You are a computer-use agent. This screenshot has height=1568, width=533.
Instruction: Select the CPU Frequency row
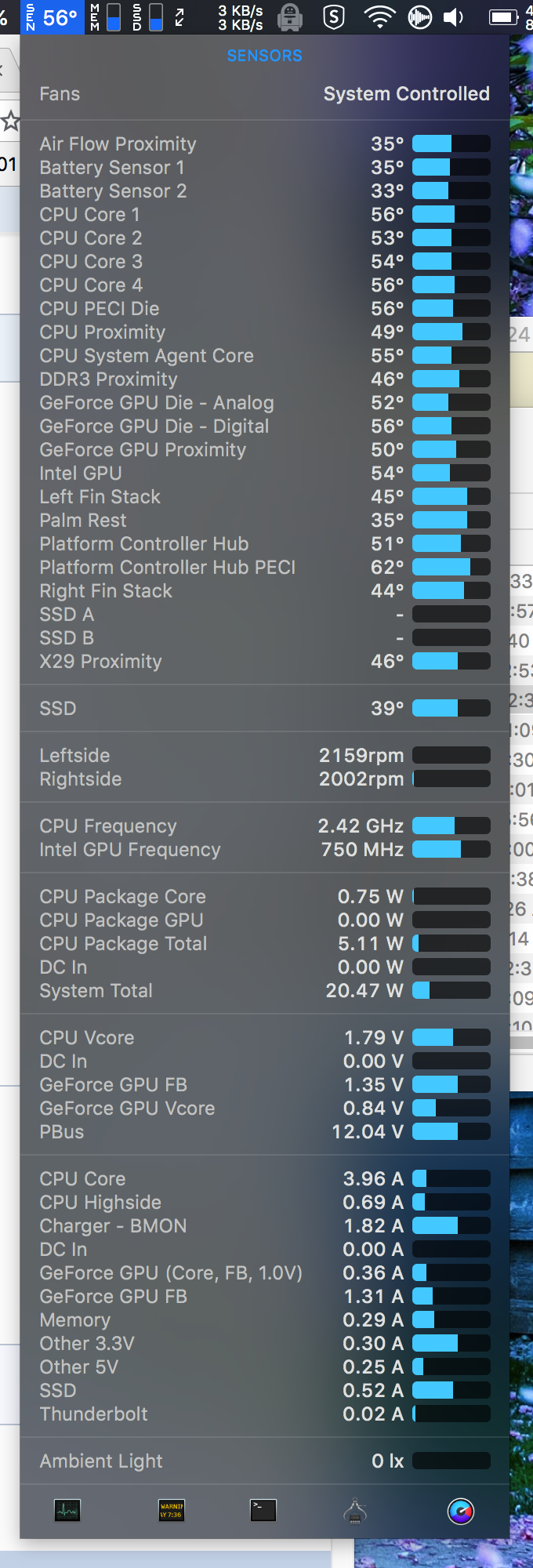(x=265, y=826)
